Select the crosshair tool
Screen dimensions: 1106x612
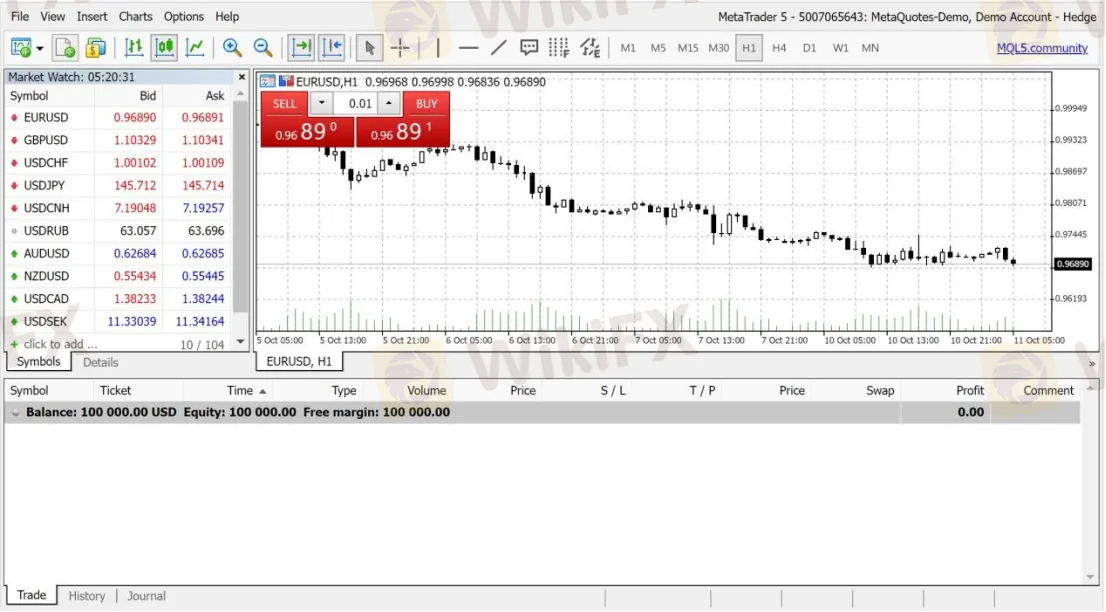tap(400, 47)
